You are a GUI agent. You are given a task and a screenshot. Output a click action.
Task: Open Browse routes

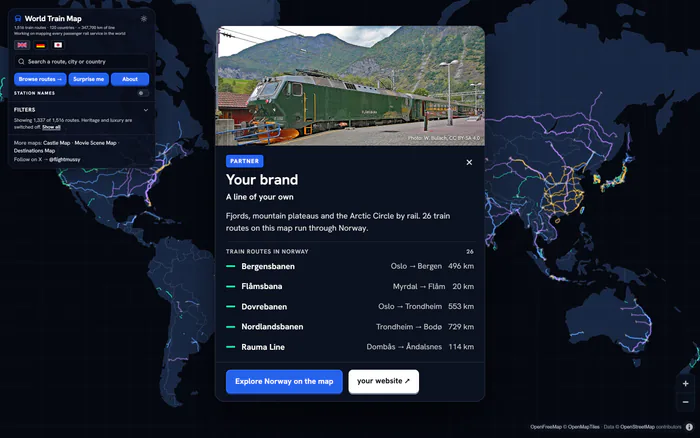pyautogui.click(x=40, y=79)
